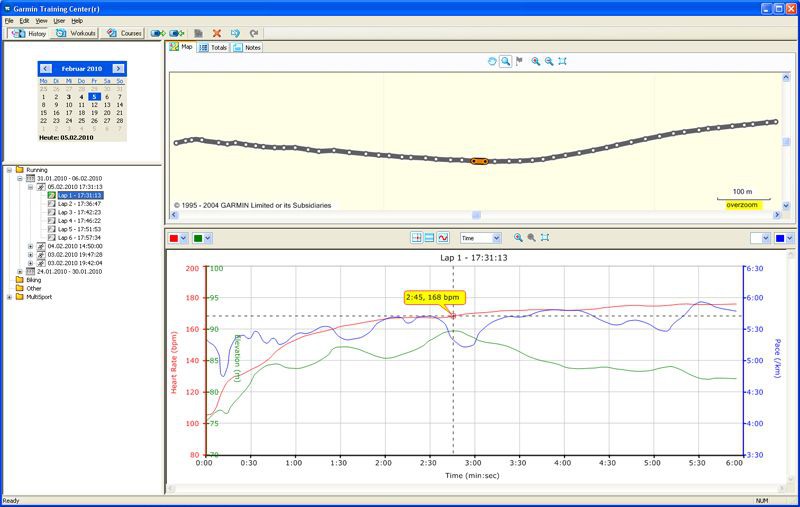800x507 pixels.
Task: Click the Other folder icon
Action: click(x=20, y=288)
